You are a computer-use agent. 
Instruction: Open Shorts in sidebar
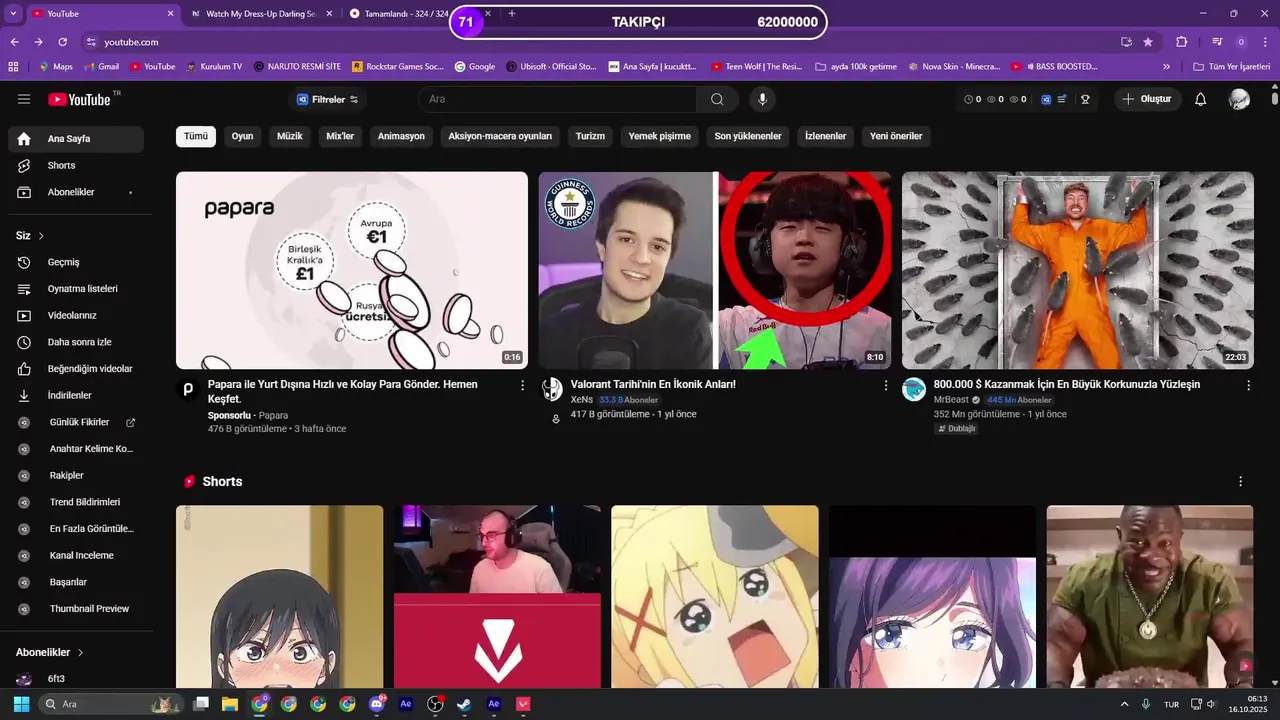click(76, 165)
